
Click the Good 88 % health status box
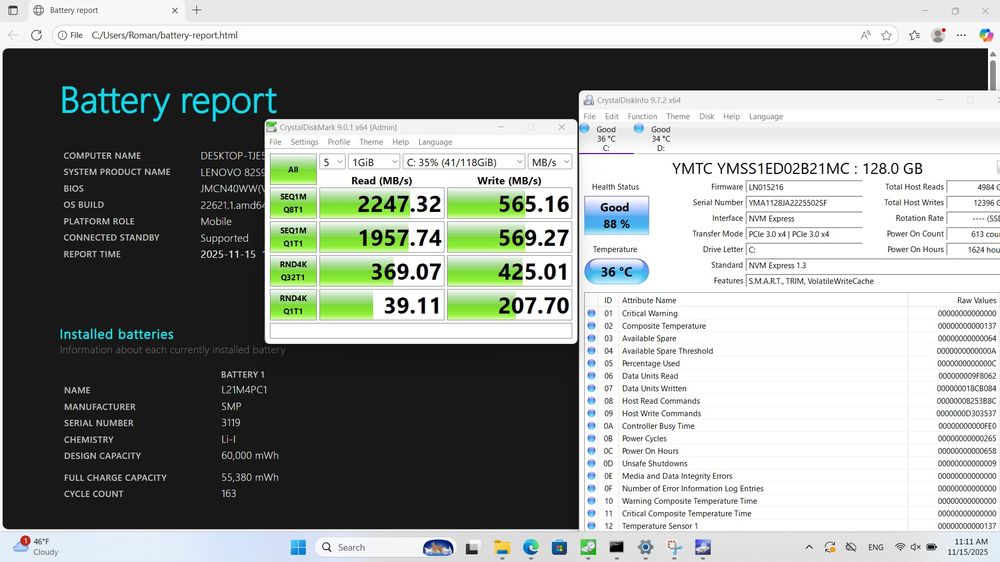click(616, 215)
